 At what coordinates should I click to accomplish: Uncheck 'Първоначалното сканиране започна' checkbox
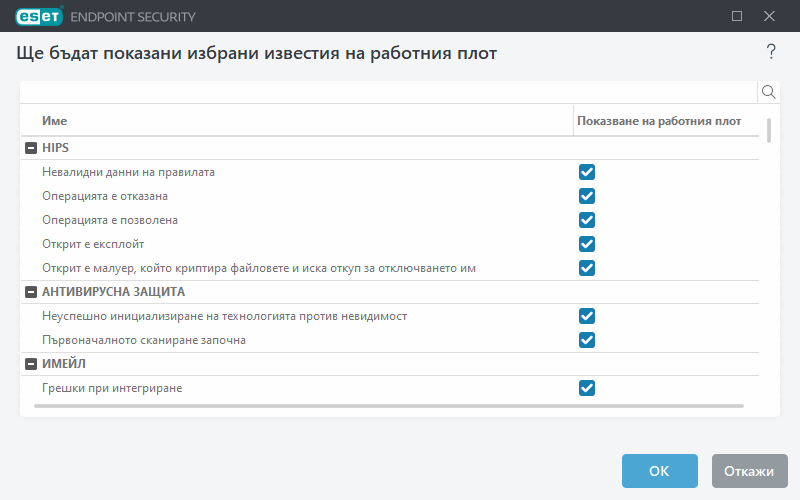[587, 340]
